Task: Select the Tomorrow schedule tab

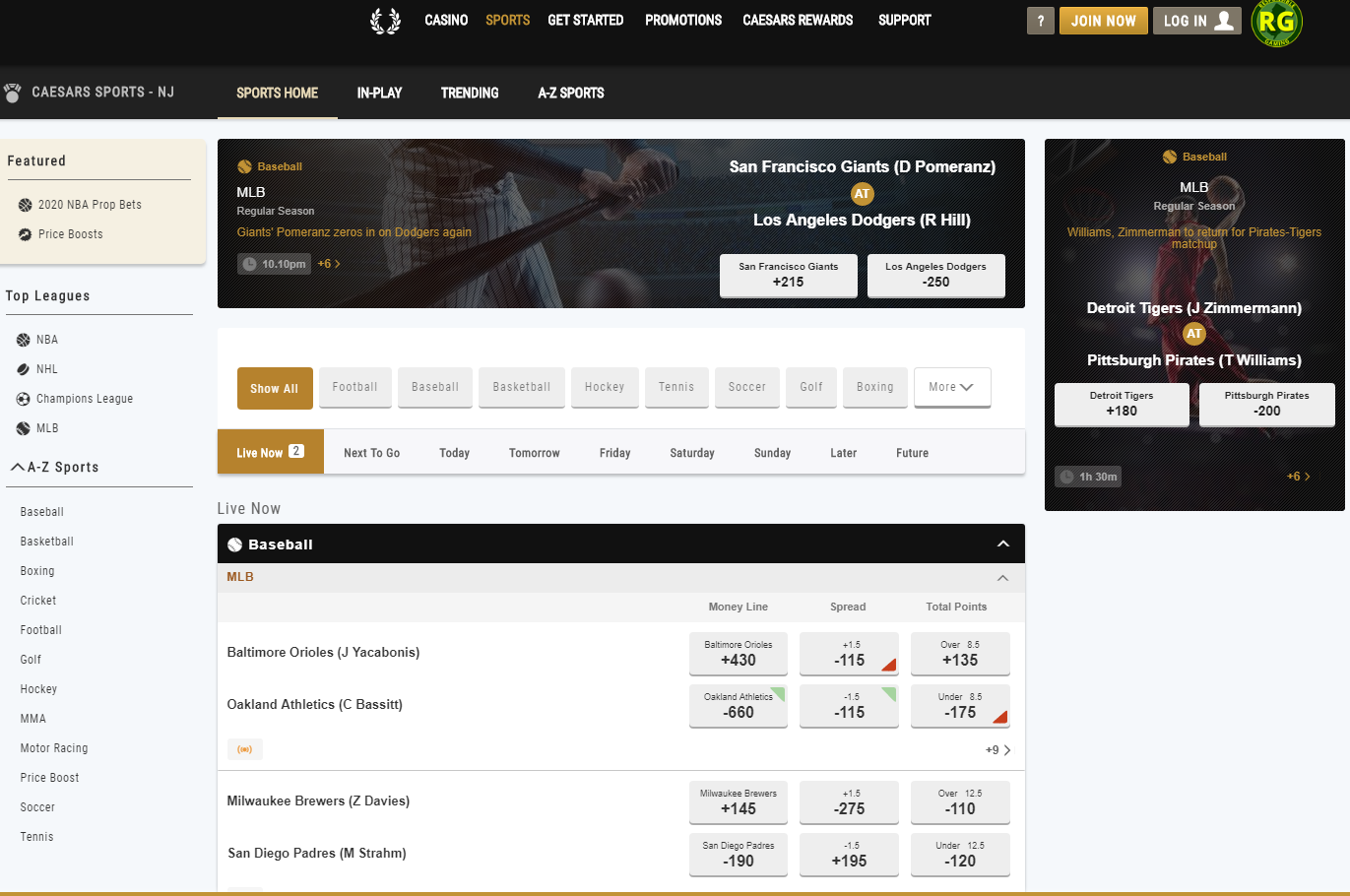Action: pyautogui.click(x=534, y=453)
